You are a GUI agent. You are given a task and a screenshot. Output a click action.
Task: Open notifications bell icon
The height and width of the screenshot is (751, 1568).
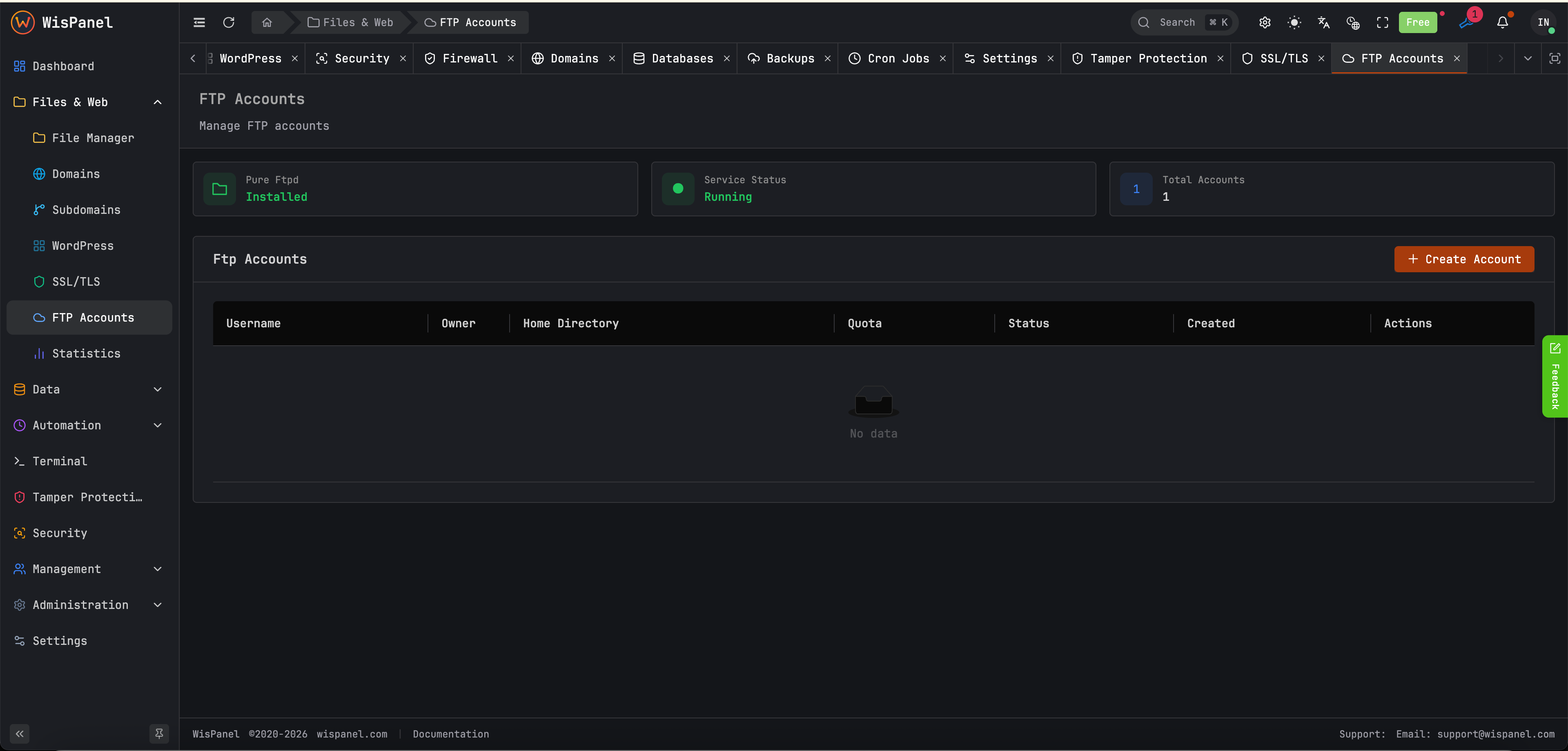click(1502, 22)
